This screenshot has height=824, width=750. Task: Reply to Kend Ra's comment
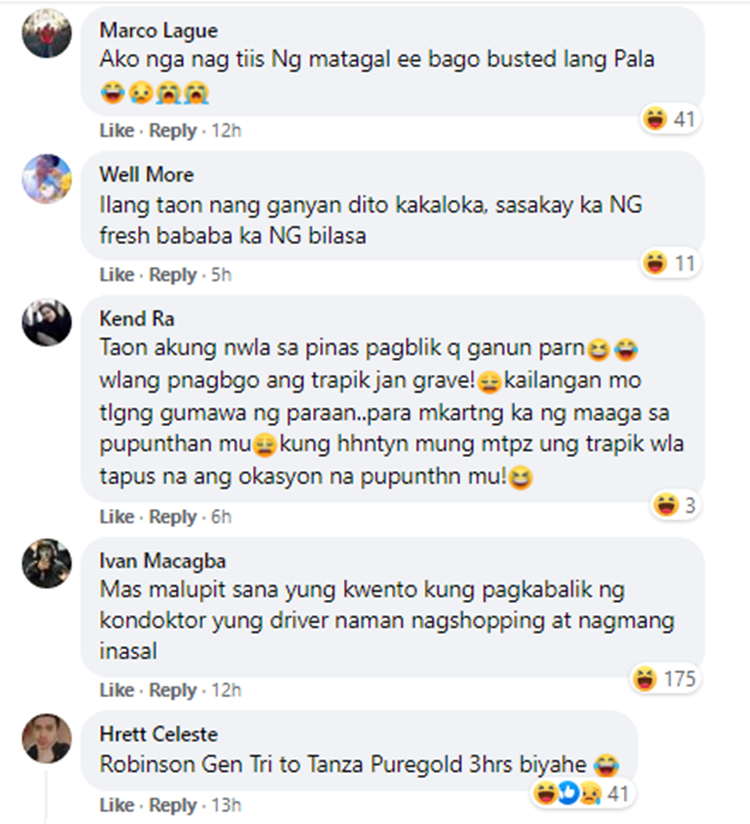pyautogui.click(x=173, y=517)
